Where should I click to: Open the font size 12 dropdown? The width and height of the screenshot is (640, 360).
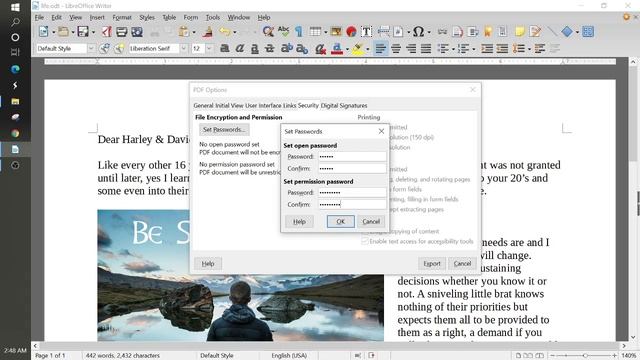click(x=209, y=49)
